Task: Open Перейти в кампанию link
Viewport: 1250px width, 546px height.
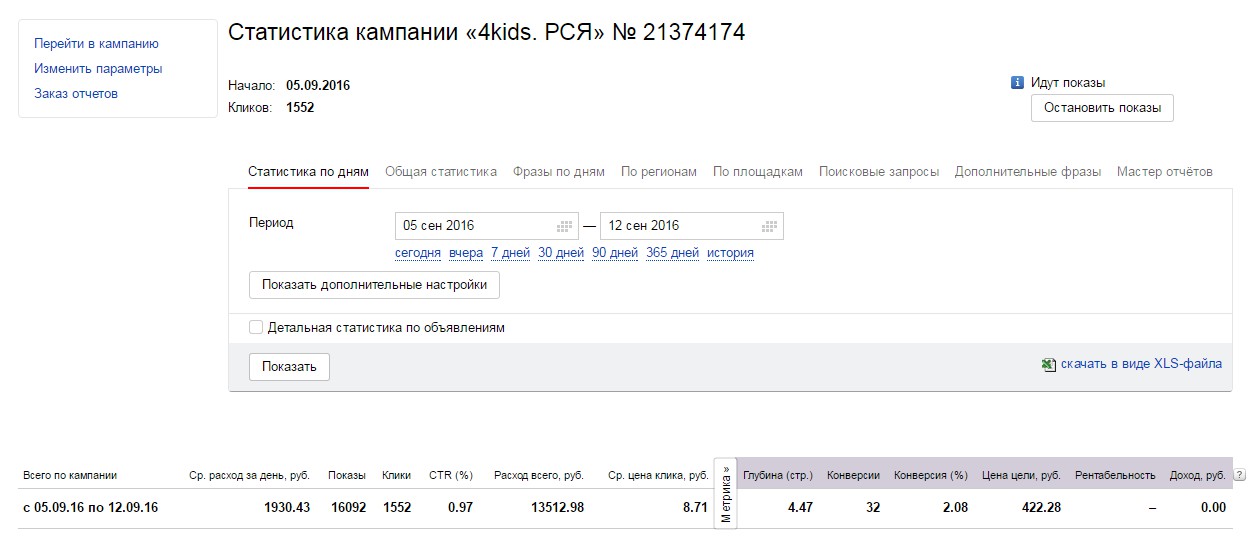Action: [96, 44]
